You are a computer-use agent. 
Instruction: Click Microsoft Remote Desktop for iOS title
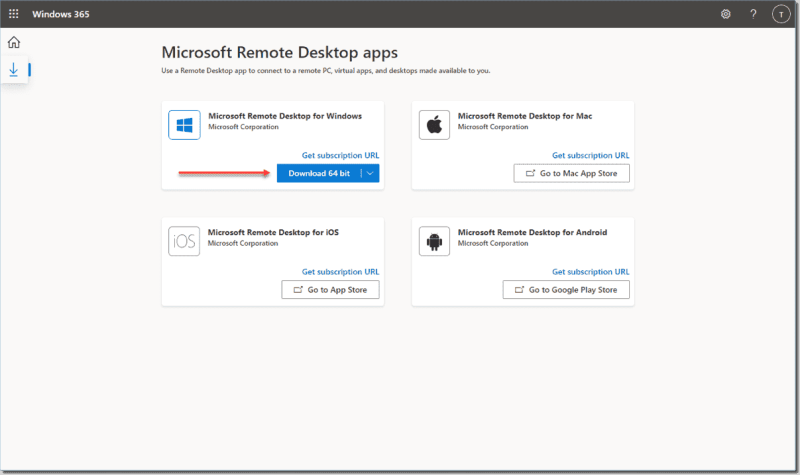(273, 233)
